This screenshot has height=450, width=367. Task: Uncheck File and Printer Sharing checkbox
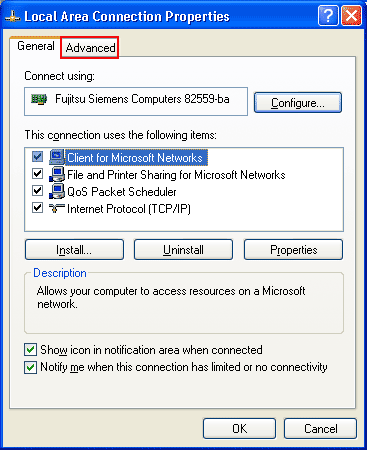point(37,174)
